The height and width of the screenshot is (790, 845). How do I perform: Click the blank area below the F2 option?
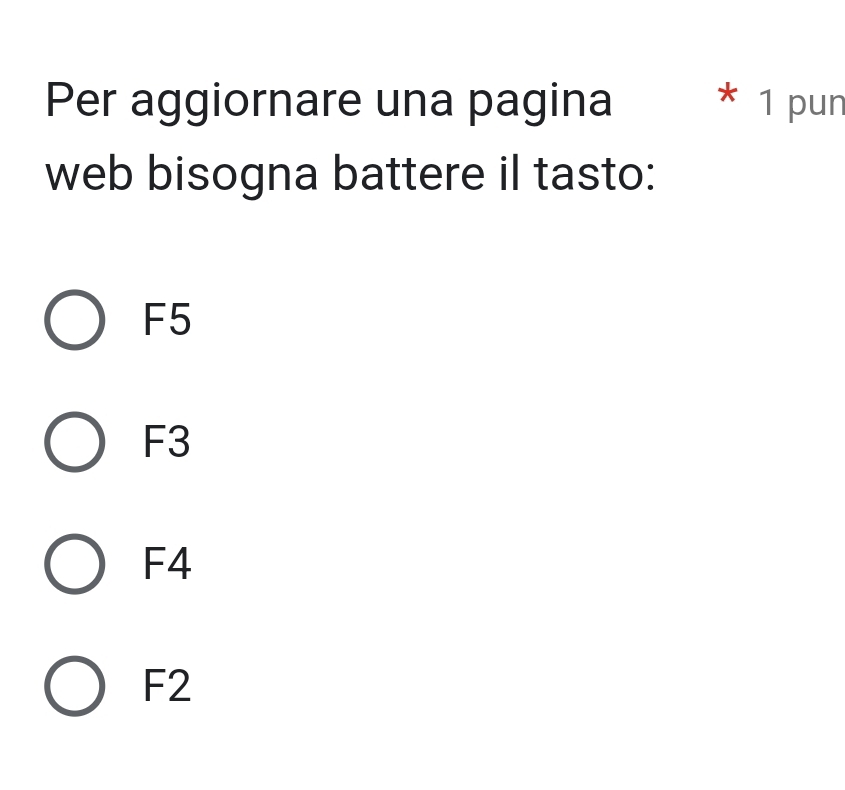[420, 755]
